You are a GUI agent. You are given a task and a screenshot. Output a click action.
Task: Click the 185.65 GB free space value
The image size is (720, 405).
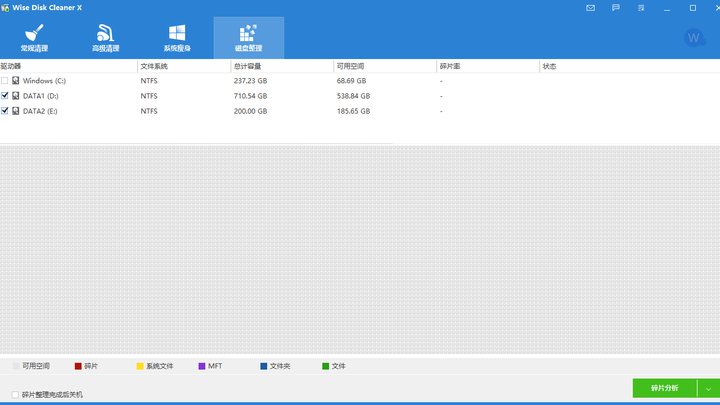coord(353,111)
